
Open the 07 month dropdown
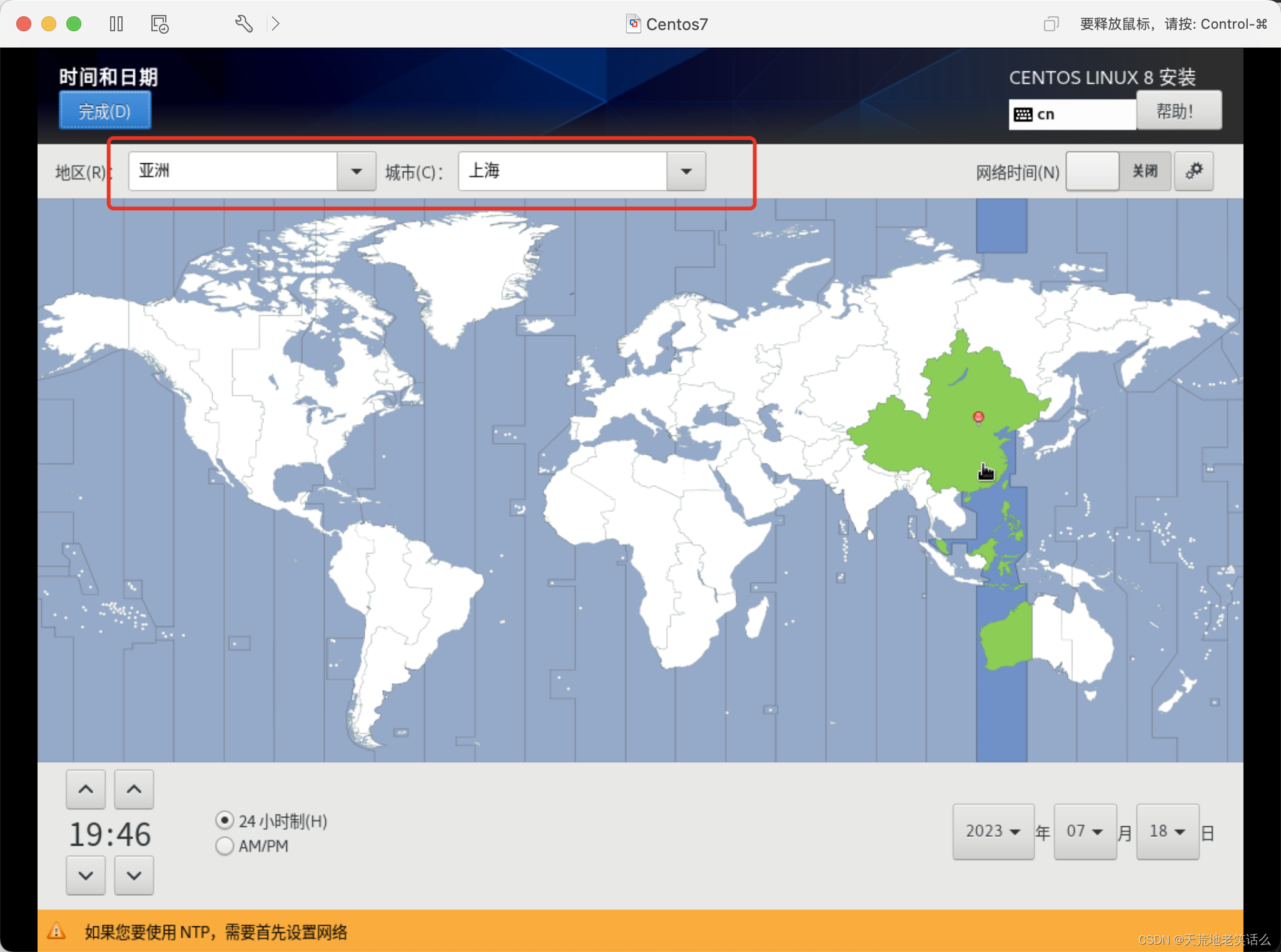click(1085, 831)
